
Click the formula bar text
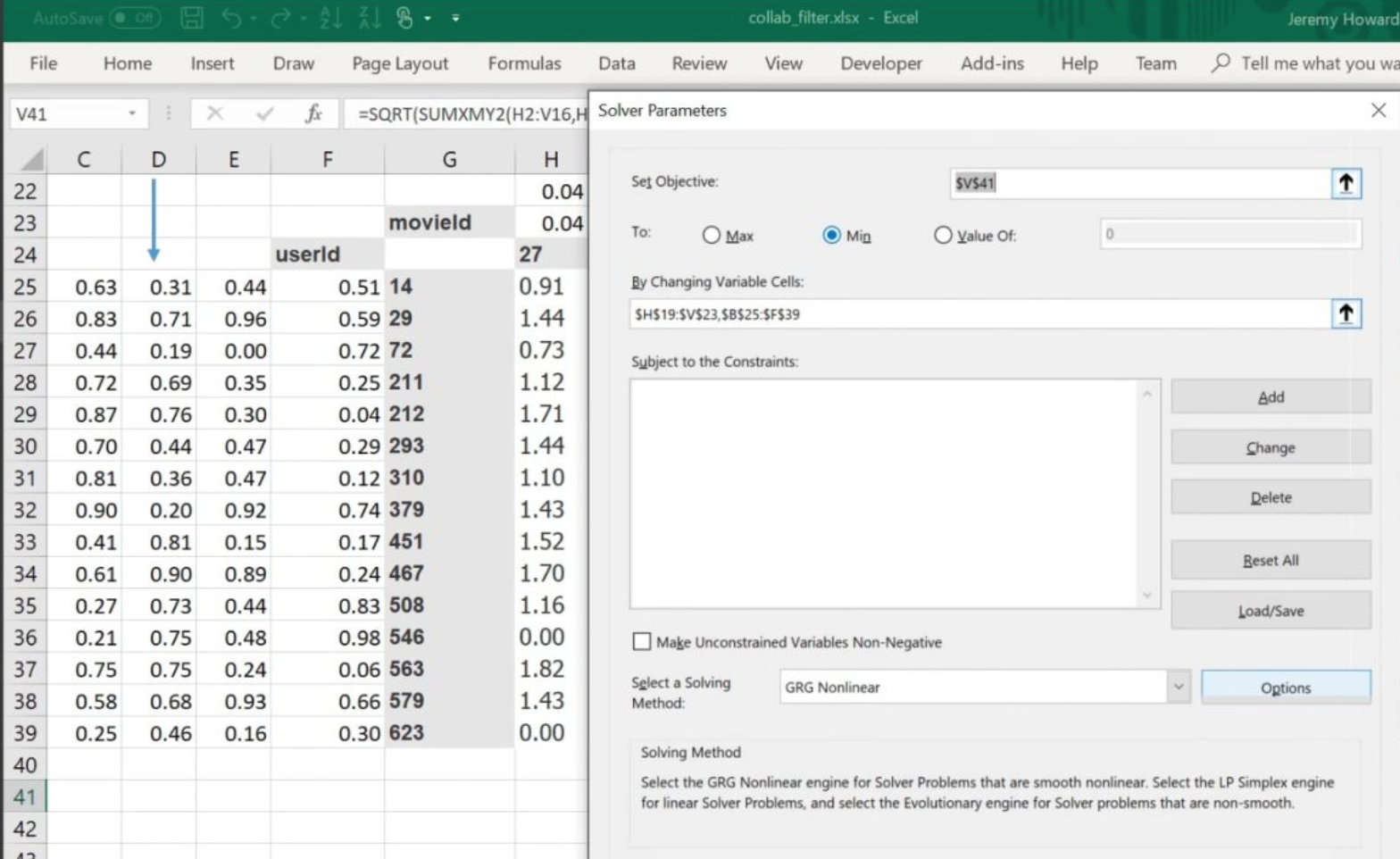[x=472, y=114]
